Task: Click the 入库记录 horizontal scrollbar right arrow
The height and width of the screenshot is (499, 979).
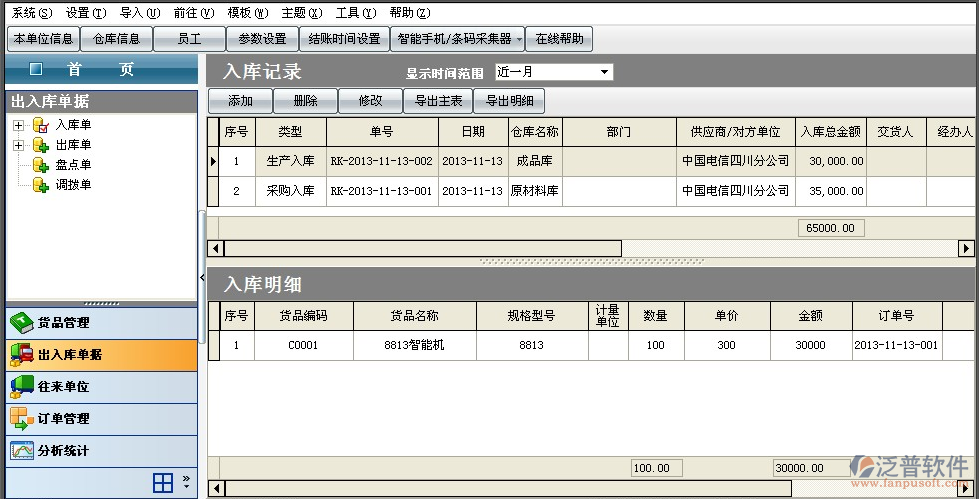Action: click(966, 248)
